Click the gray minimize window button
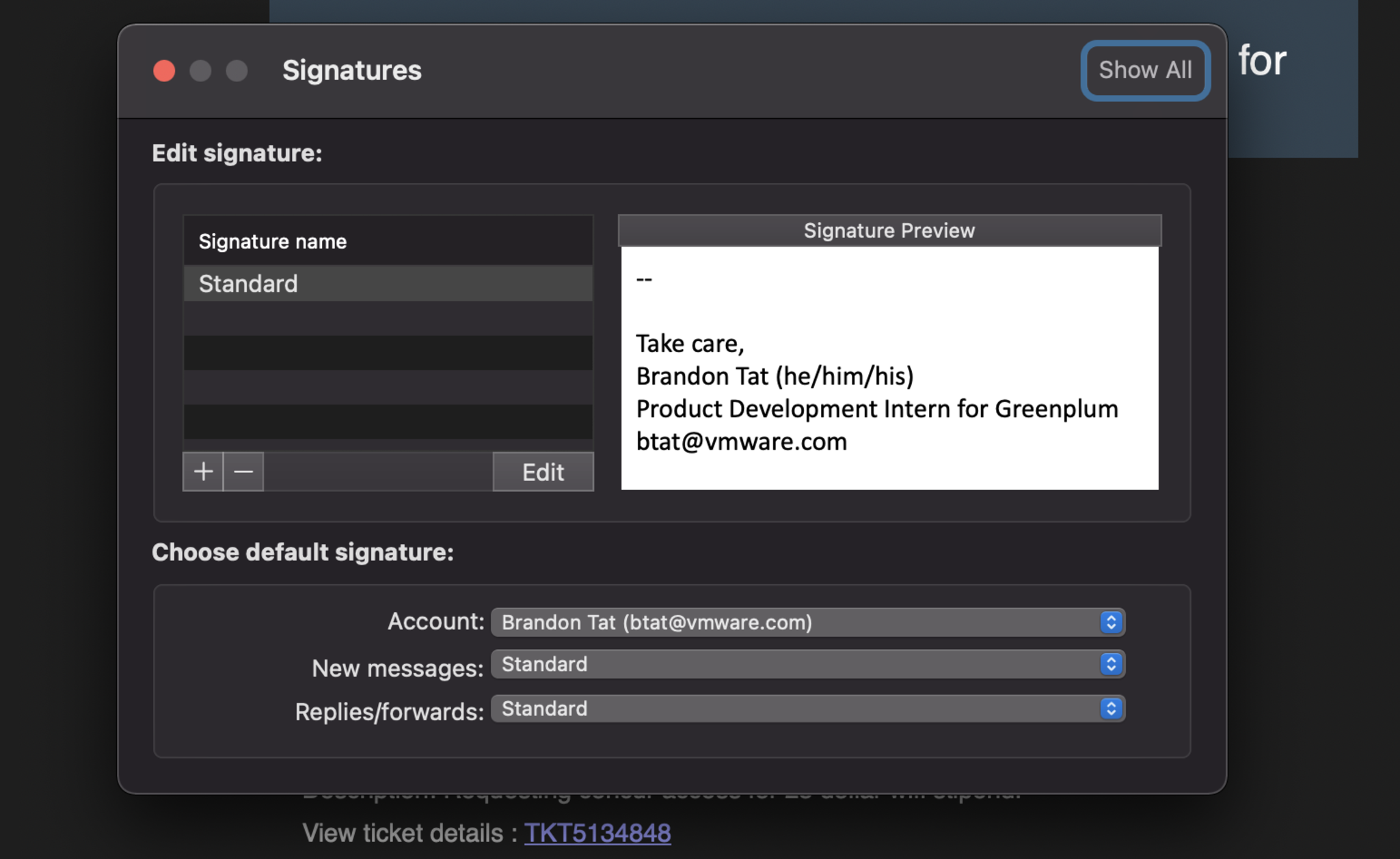1400x859 pixels. pos(200,70)
